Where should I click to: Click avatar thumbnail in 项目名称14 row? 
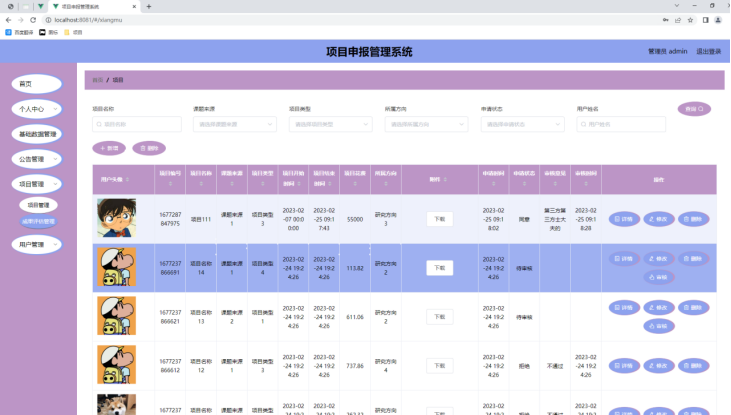[117, 267]
